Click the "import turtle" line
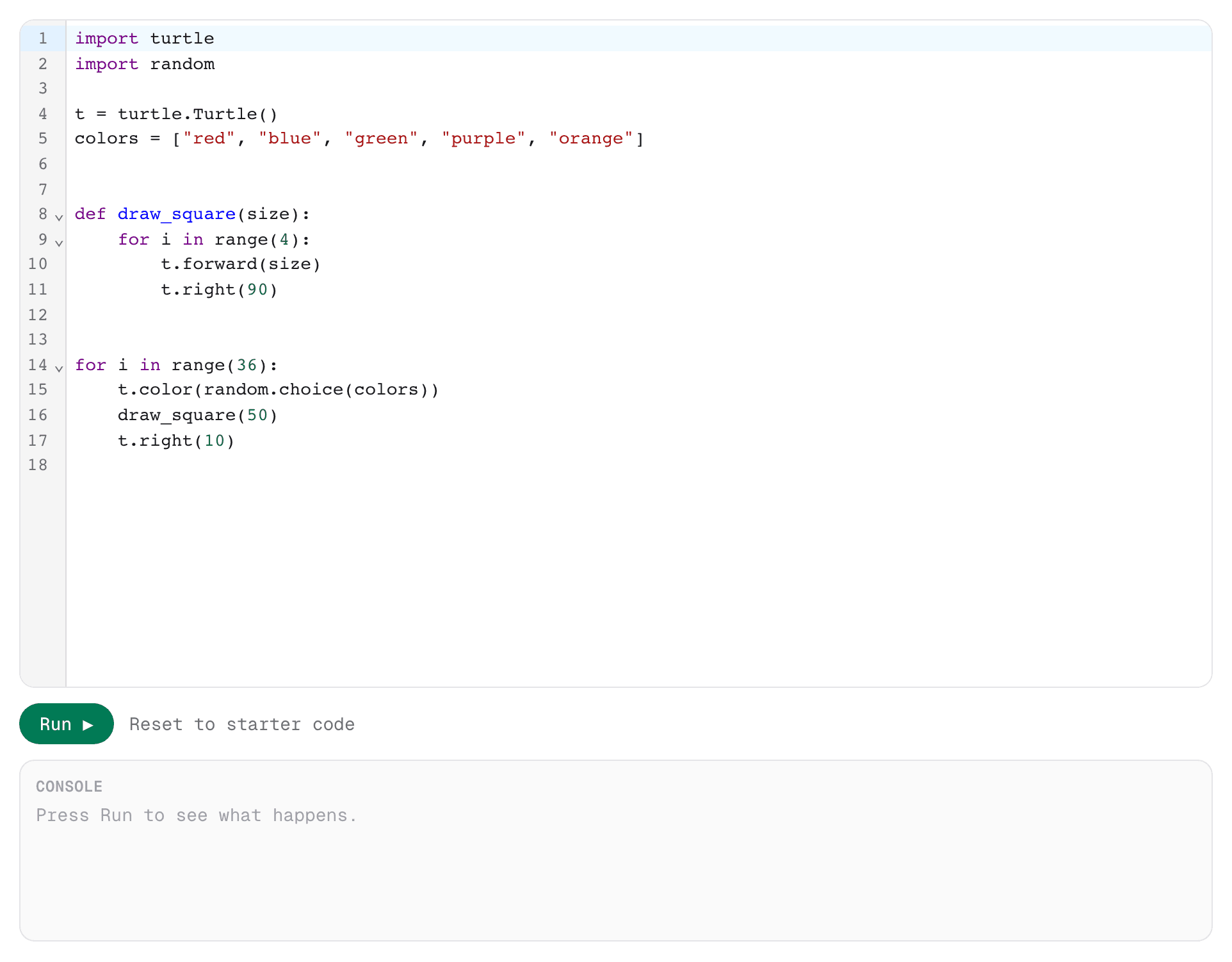Image resolution: width=1232 pixels, height=962 pixels. [145, 38]
